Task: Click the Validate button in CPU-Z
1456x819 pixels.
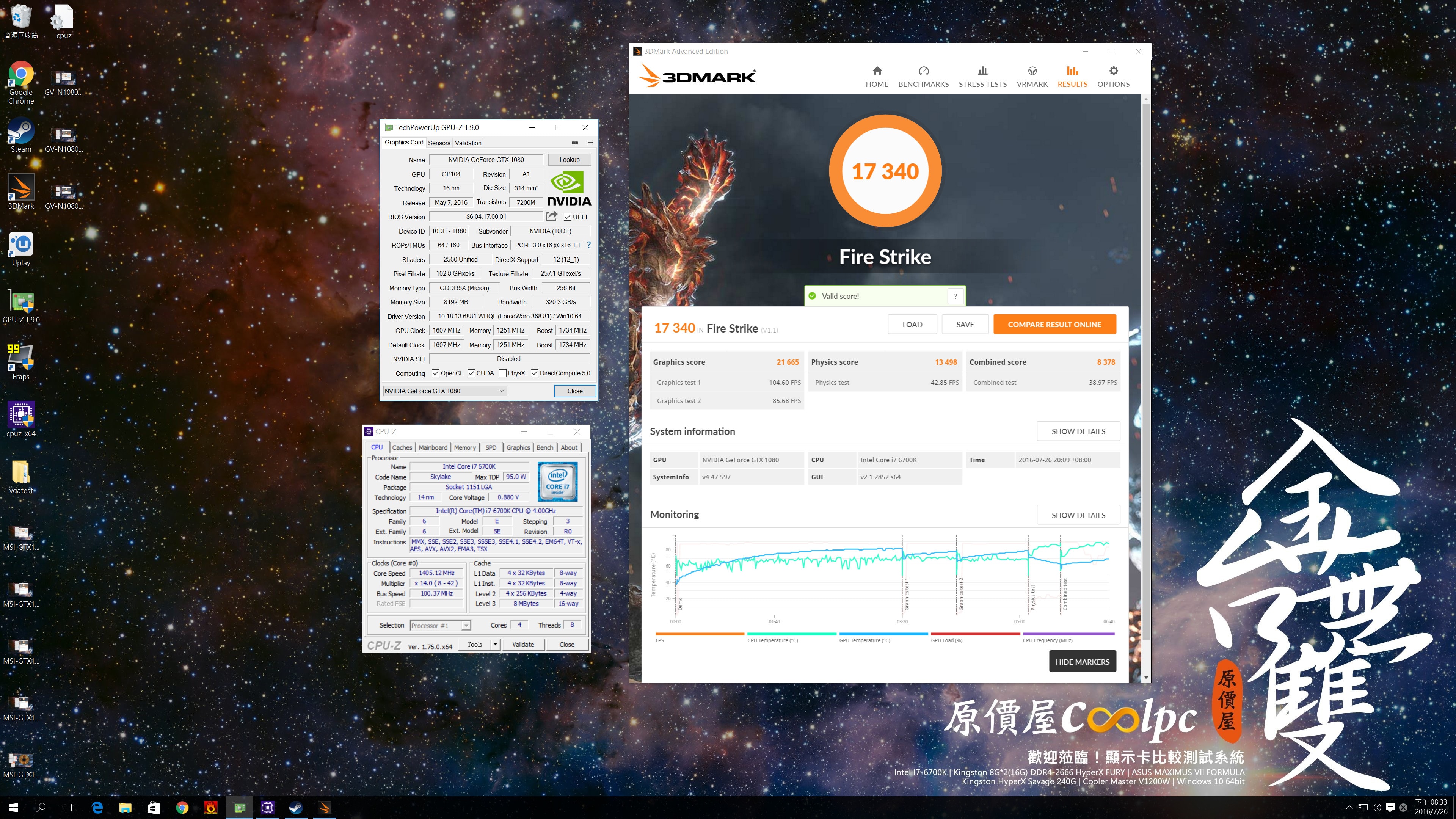Action: (523, 644)
